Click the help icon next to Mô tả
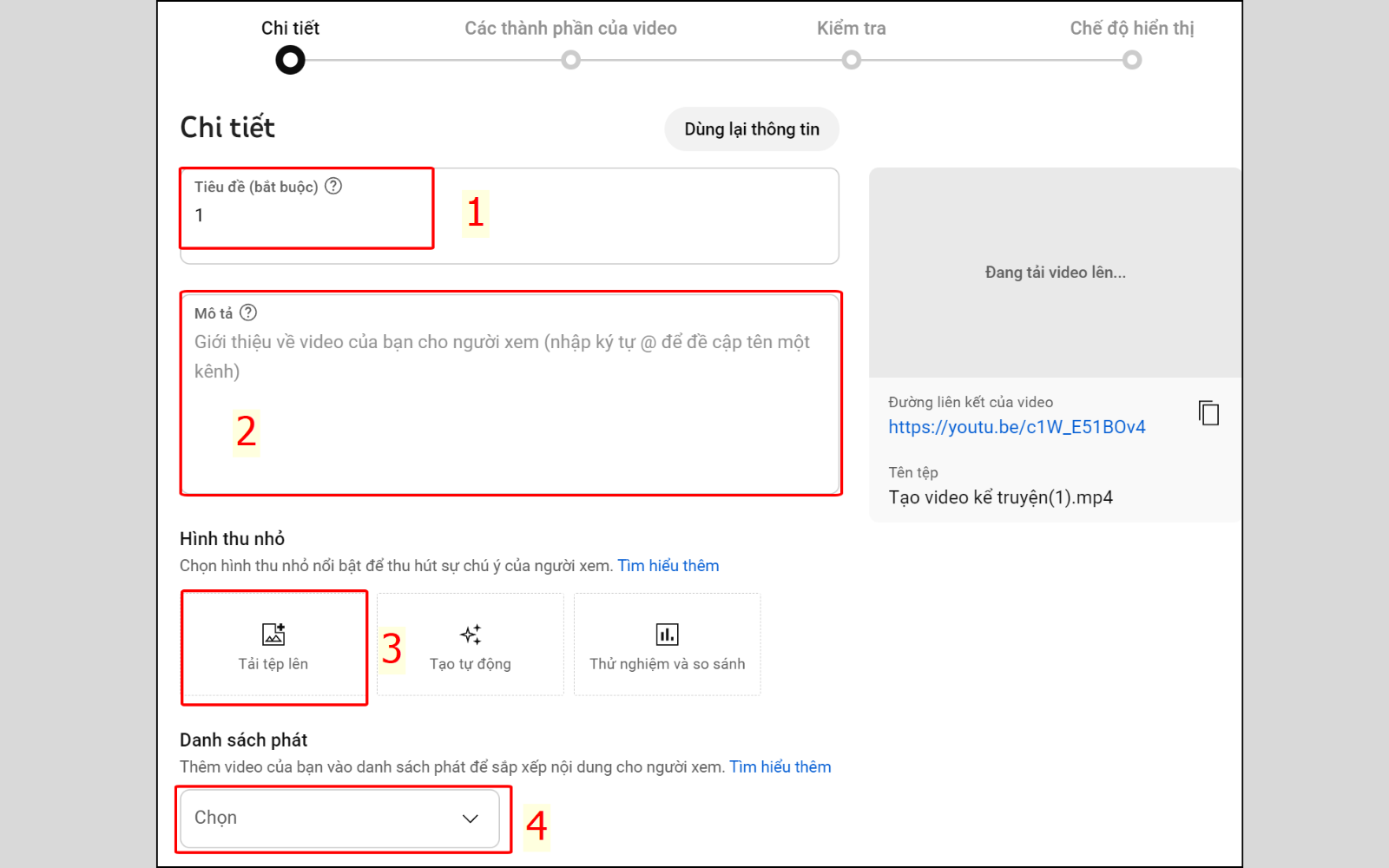Viewport: 1389px width, 868px height. 248,312
